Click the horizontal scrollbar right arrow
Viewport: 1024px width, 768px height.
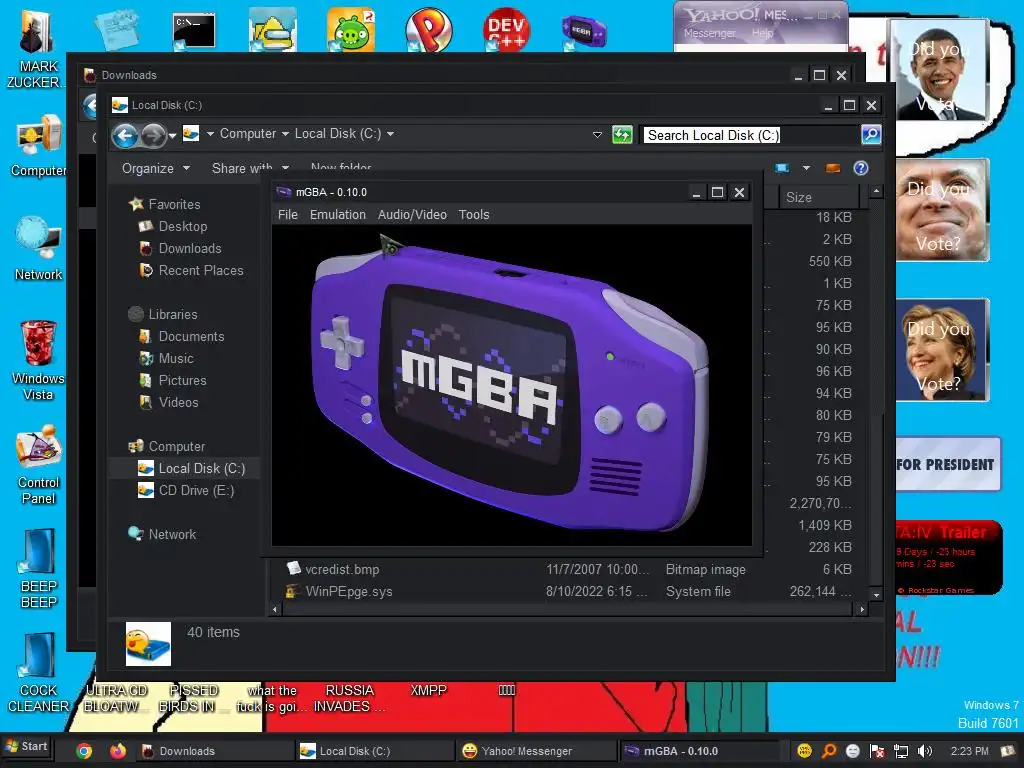coord(862,609)
